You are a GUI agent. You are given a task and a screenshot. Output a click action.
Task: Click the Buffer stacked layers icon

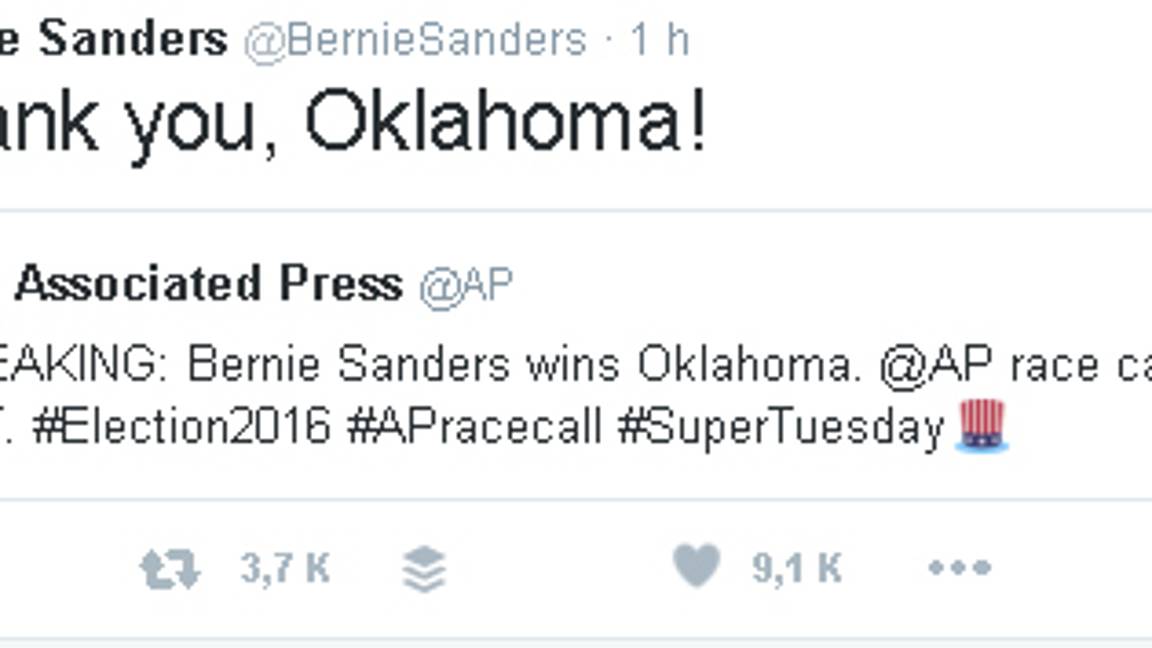[x=423, y=570]
